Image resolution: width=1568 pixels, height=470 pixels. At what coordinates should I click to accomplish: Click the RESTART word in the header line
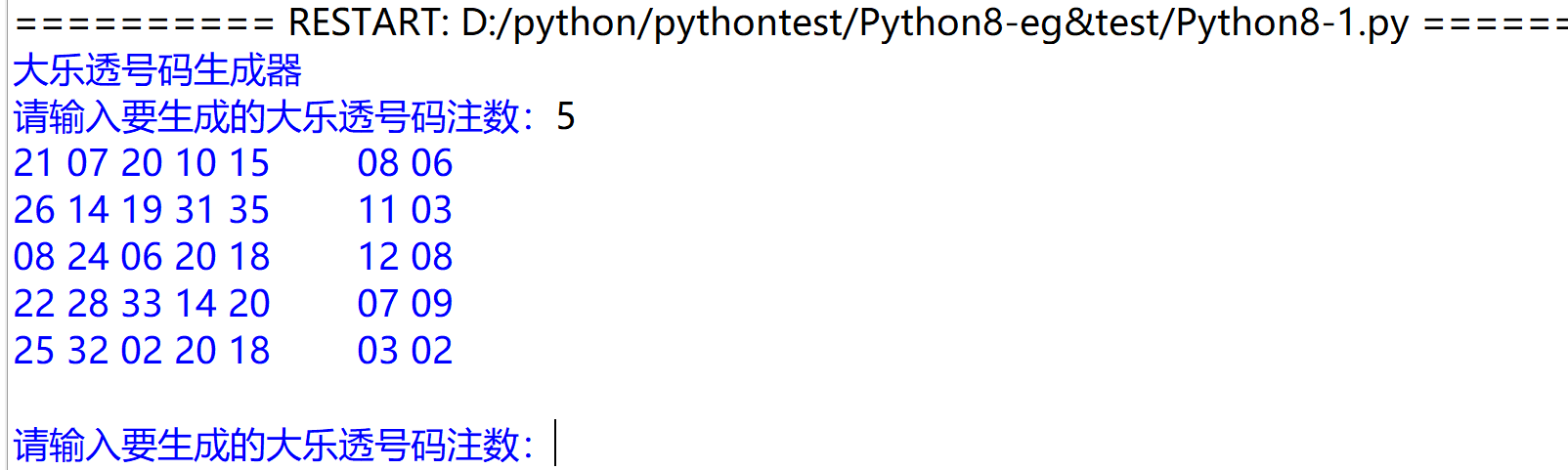click(368, 22)
